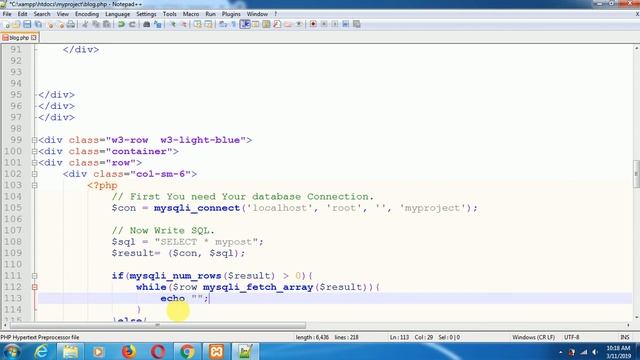This screenshot has height=360, width=640.
Task: Select the blog.php tab
Action: pyautogui.click(x=19, y=38)
